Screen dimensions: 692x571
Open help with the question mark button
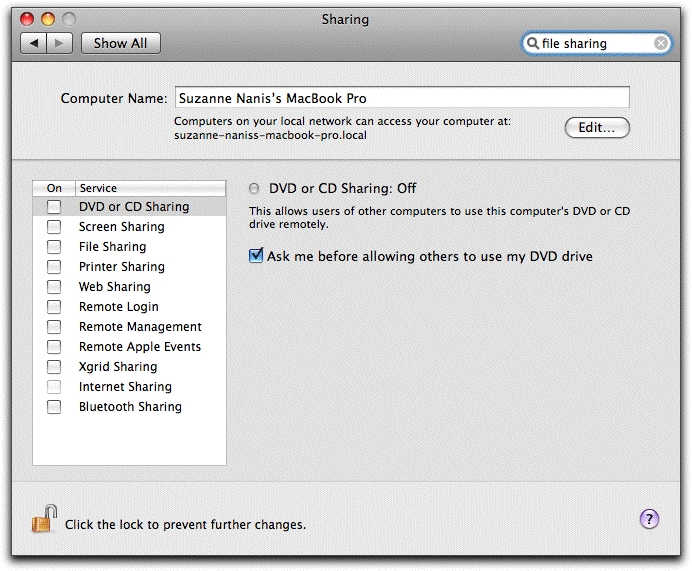[x=649, y=518]
